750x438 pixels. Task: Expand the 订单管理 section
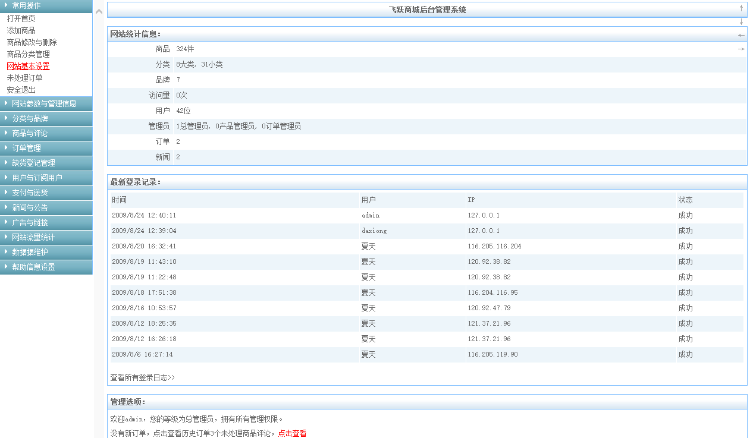point(46,148)
